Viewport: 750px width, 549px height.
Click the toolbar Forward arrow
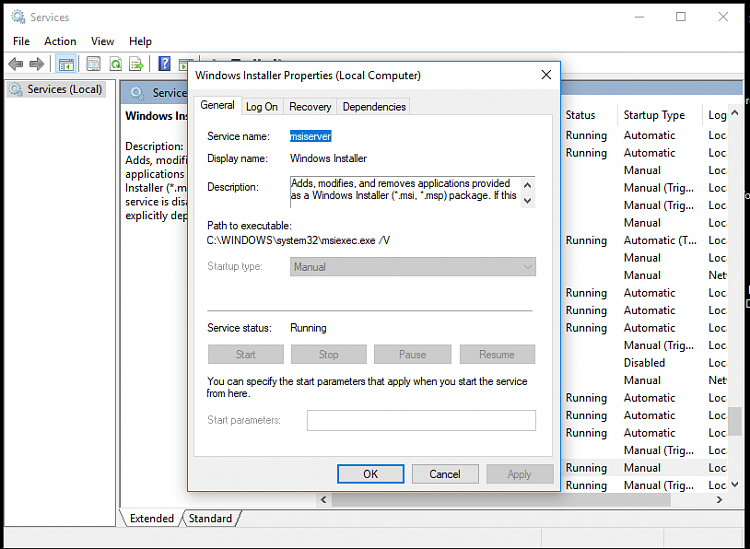[36, 64]
